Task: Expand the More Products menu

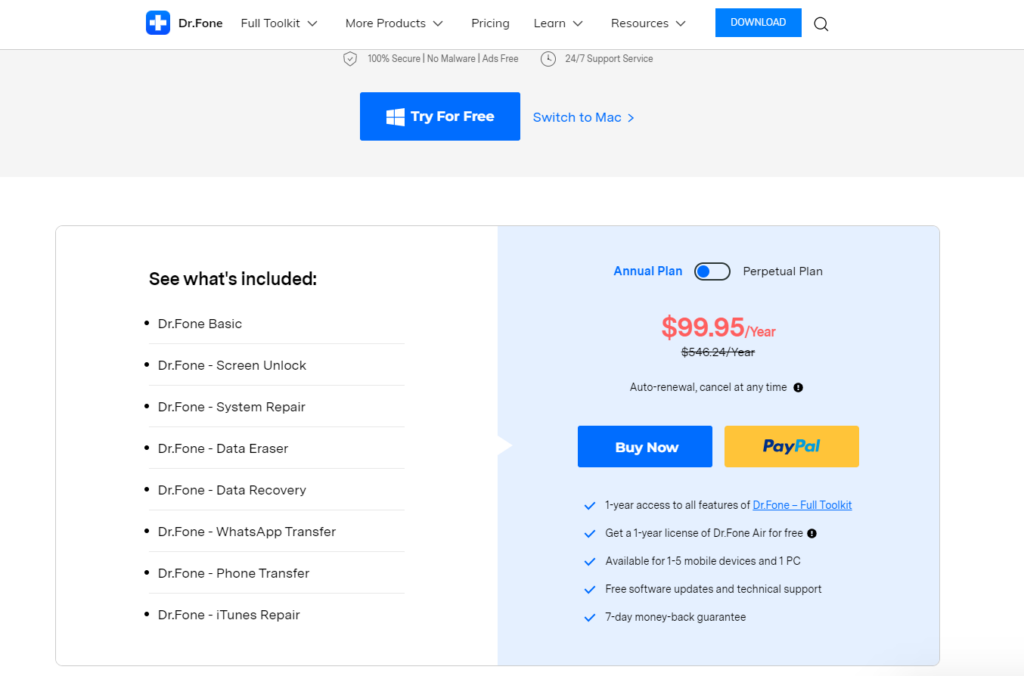Action: click(394, 23)
